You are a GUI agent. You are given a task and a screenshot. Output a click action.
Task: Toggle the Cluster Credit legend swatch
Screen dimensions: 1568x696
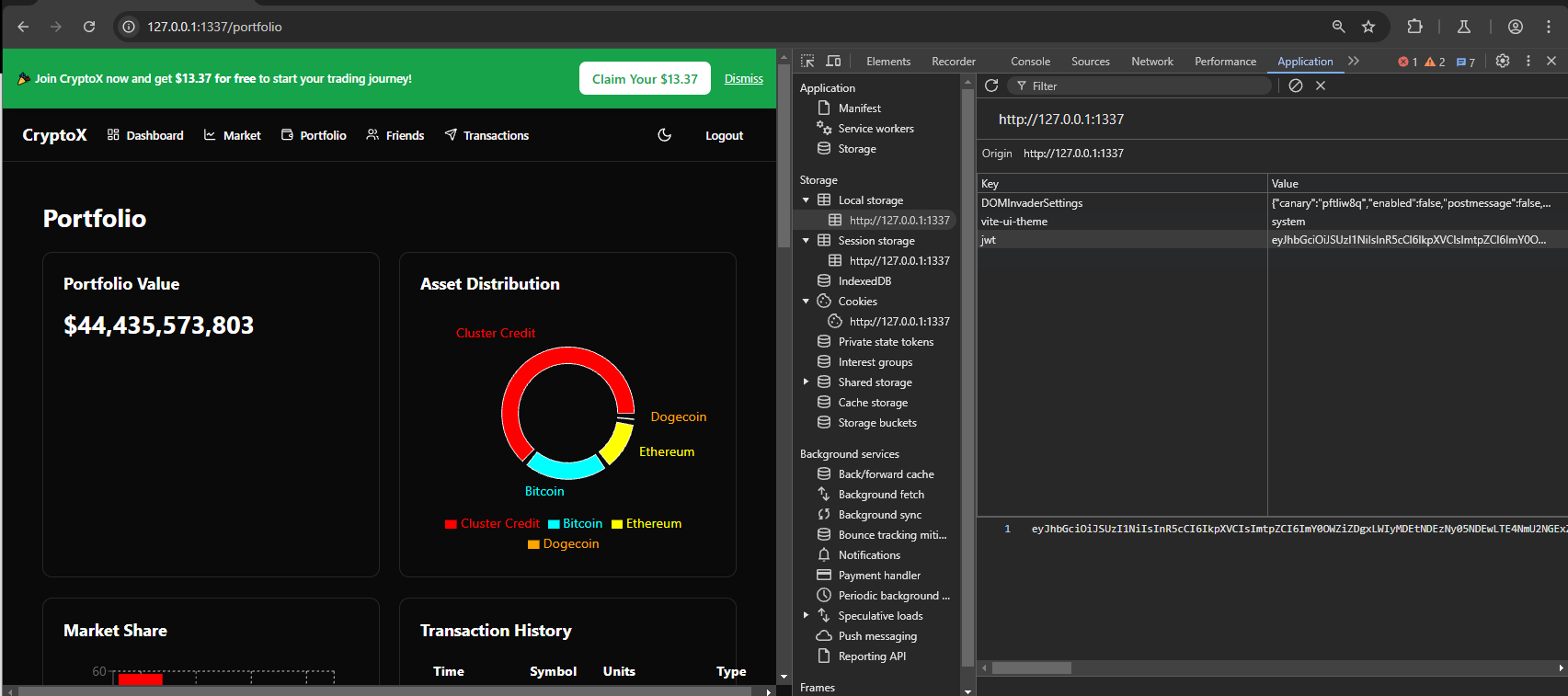tap(451, 524)
